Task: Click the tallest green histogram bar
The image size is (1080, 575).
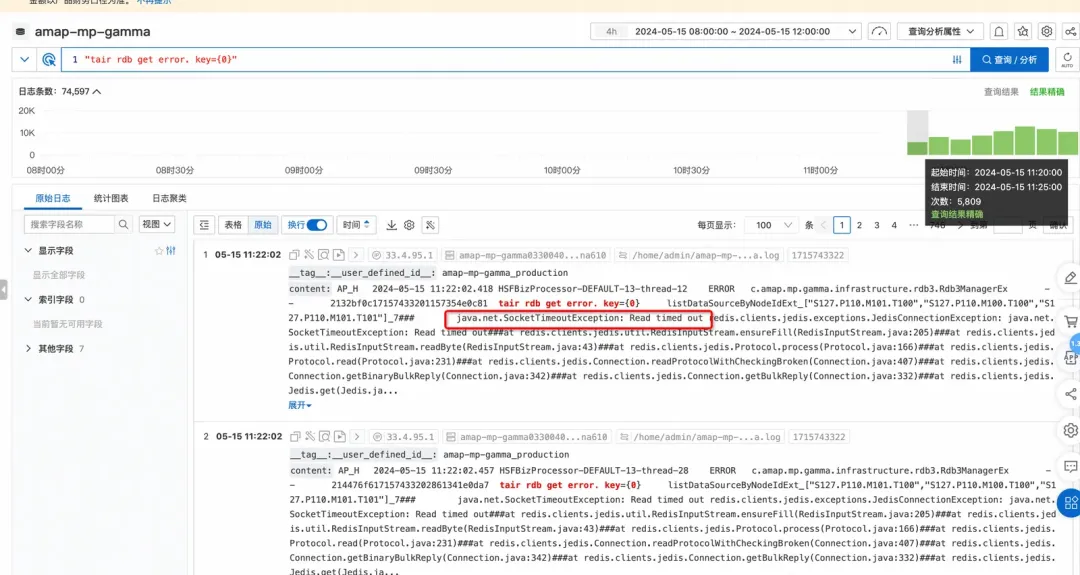Action: (x=1025, y=140)
